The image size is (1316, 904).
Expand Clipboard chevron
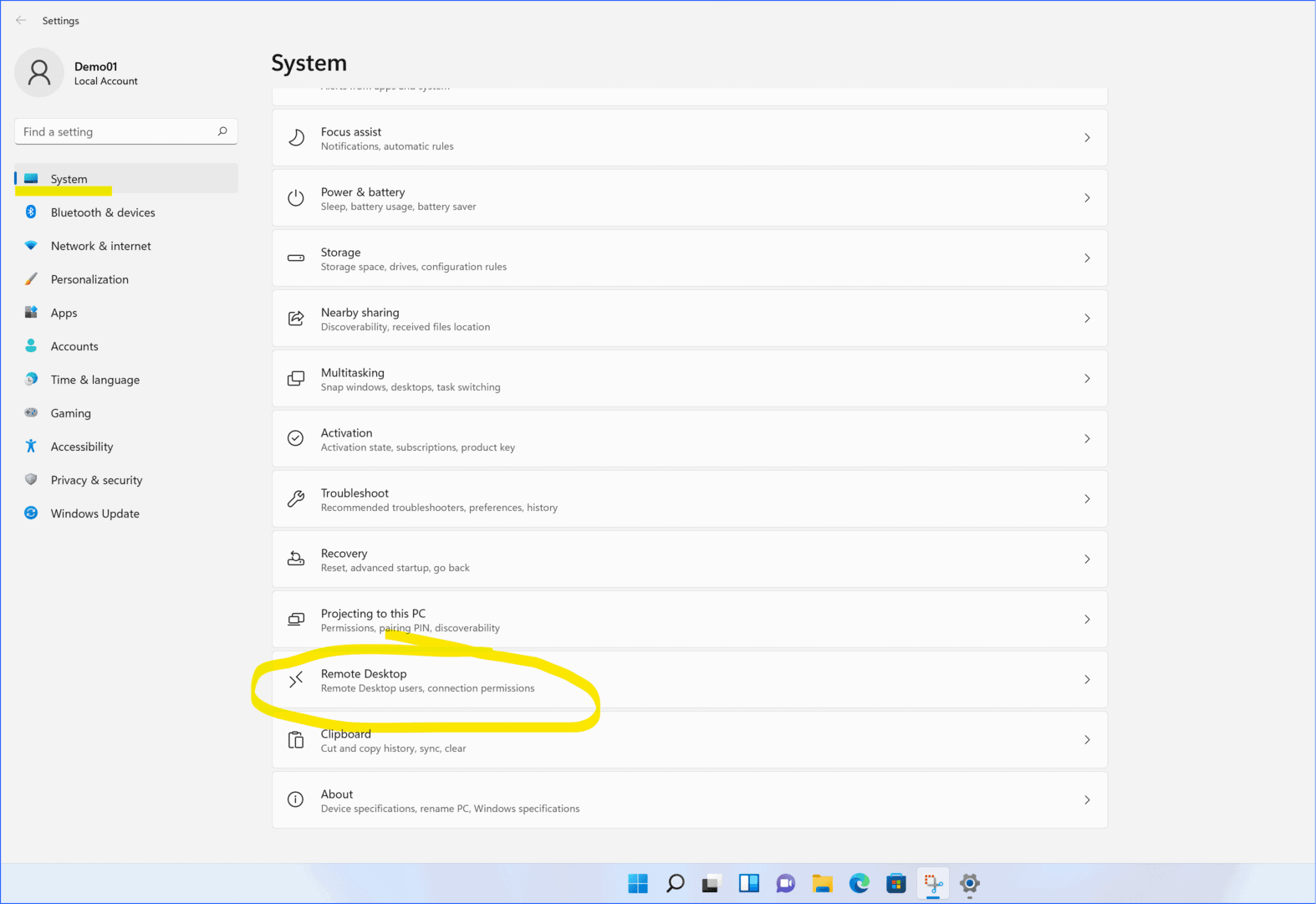point(1087,740)
